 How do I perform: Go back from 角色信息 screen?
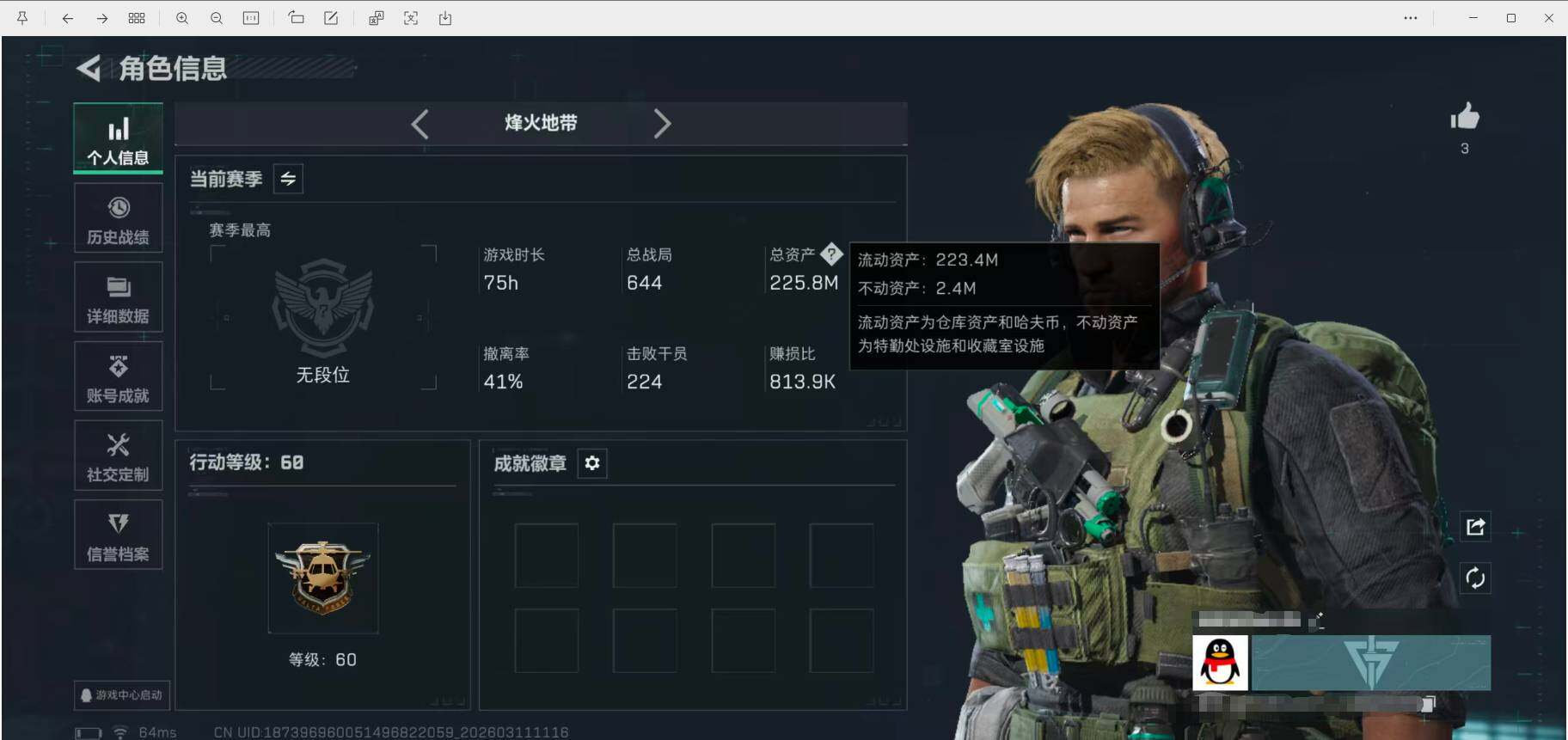click(x=89, y=68)
